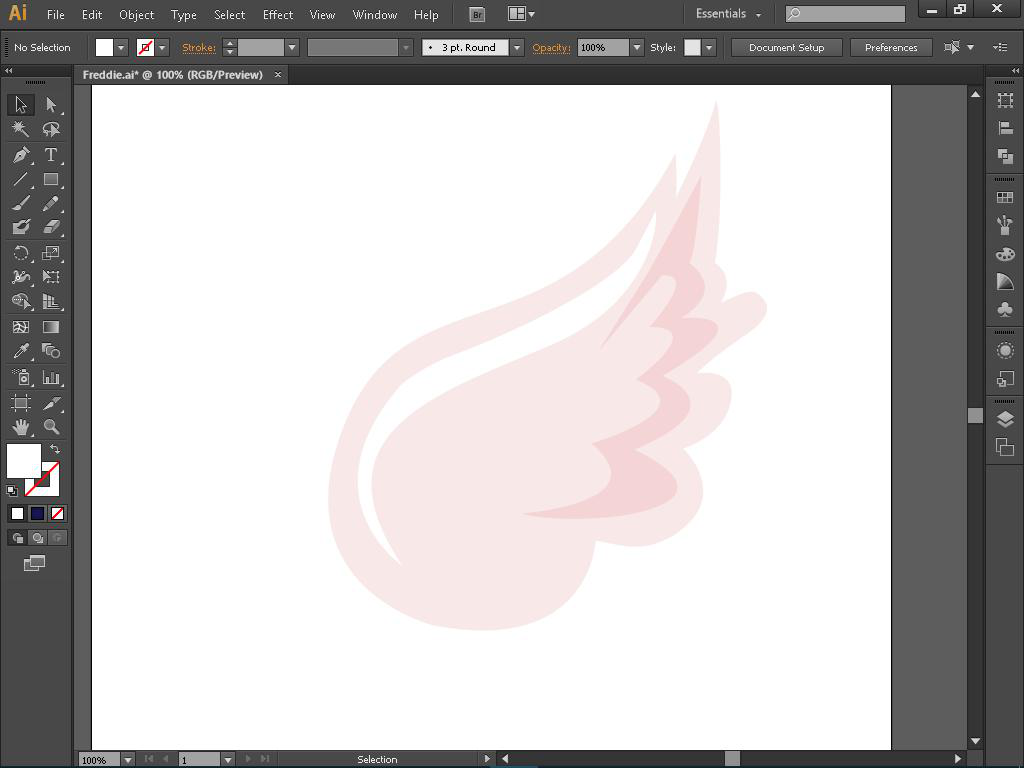Viewport: 1024px width, 768px height.
Task: Open the Essentials workspace switcher
Action: tap(729, 14)
